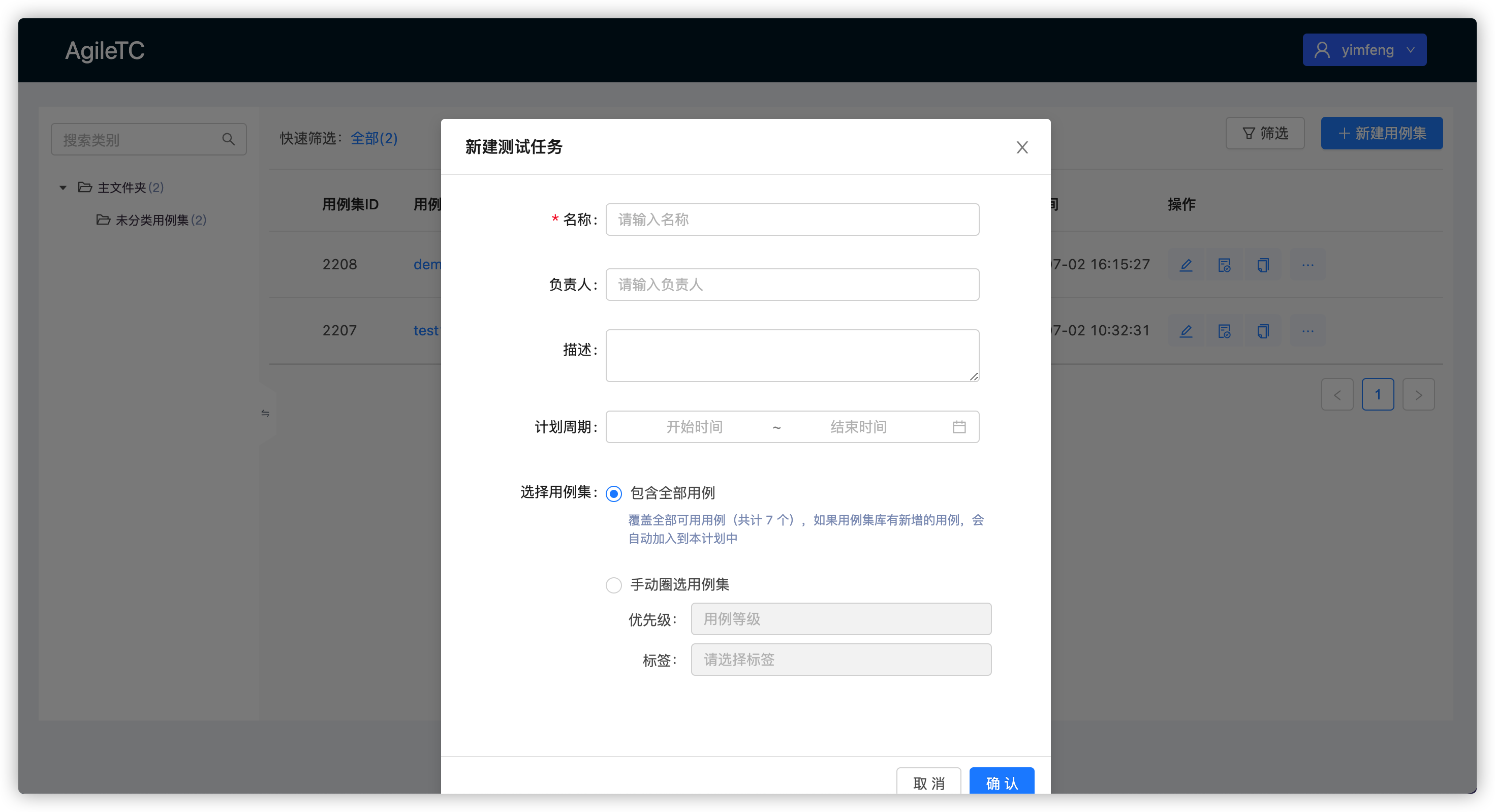
Task: Click the 主文件夹 folder icon
Action: (x=85, y=188)
